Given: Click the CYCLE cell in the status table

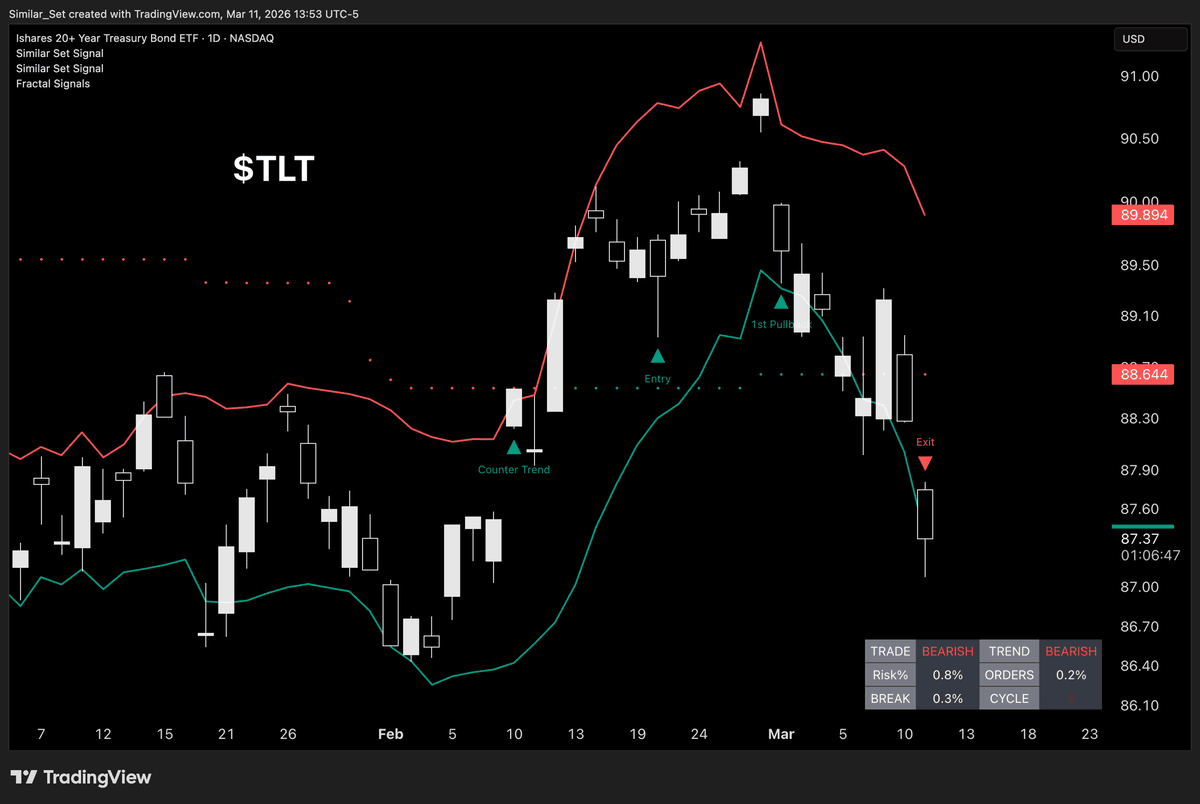Looking at the screenshot, I should click(x=1009, y=698).
